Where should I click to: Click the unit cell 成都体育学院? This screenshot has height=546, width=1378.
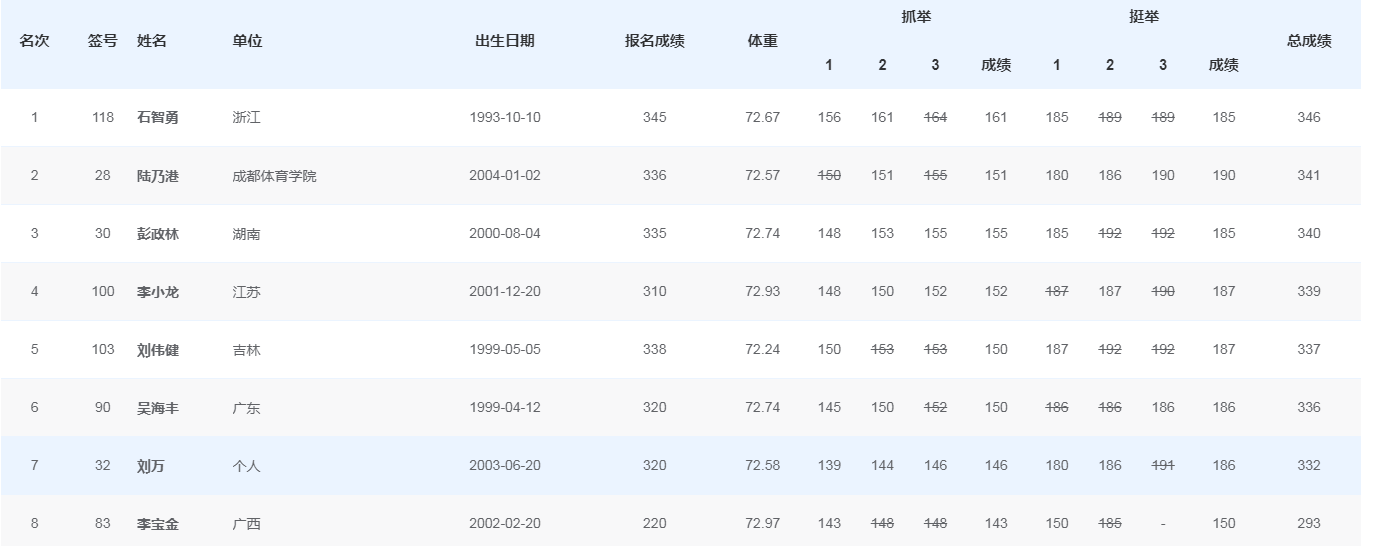[x=274, y=175]
